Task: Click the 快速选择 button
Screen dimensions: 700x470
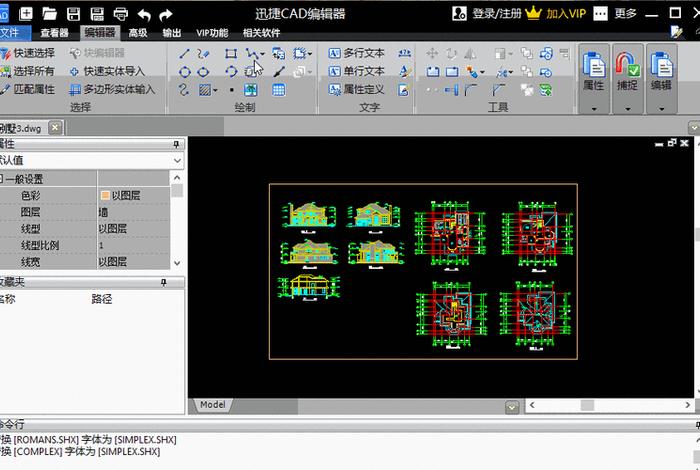Action: 28,54
